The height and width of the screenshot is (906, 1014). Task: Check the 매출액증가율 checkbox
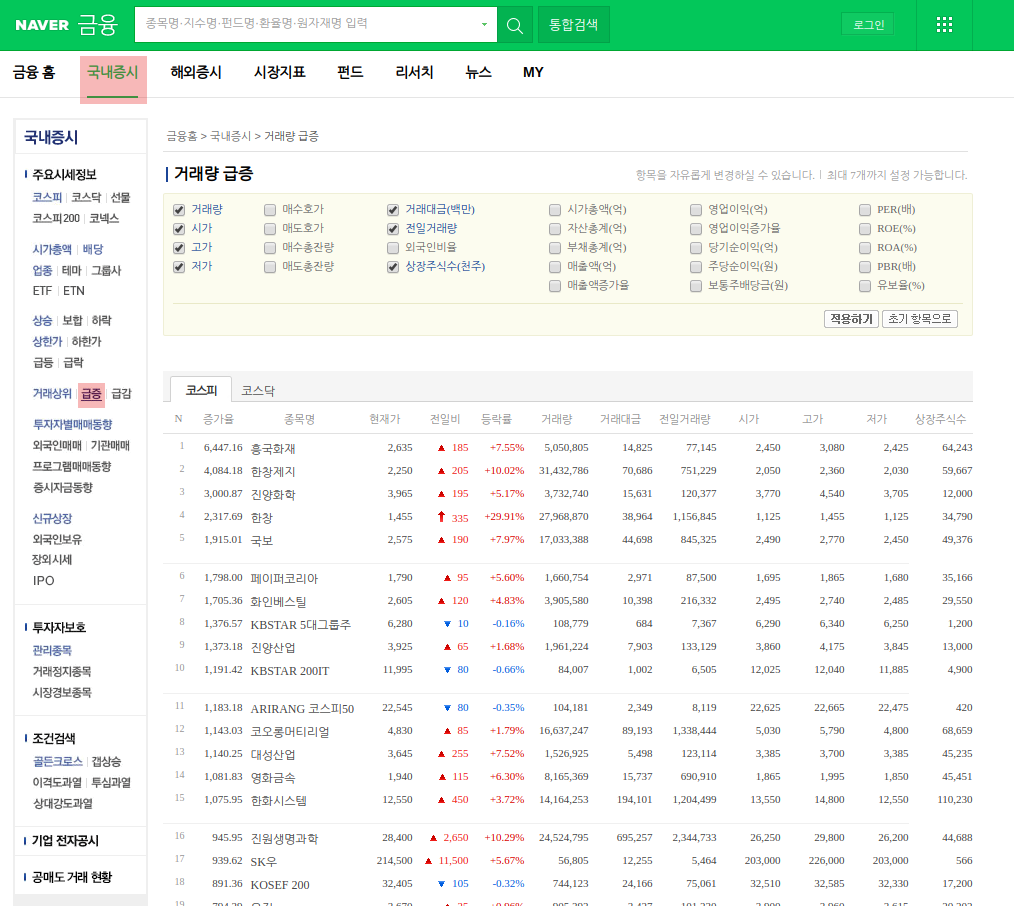pyautogui.click(x=555, y=286)
